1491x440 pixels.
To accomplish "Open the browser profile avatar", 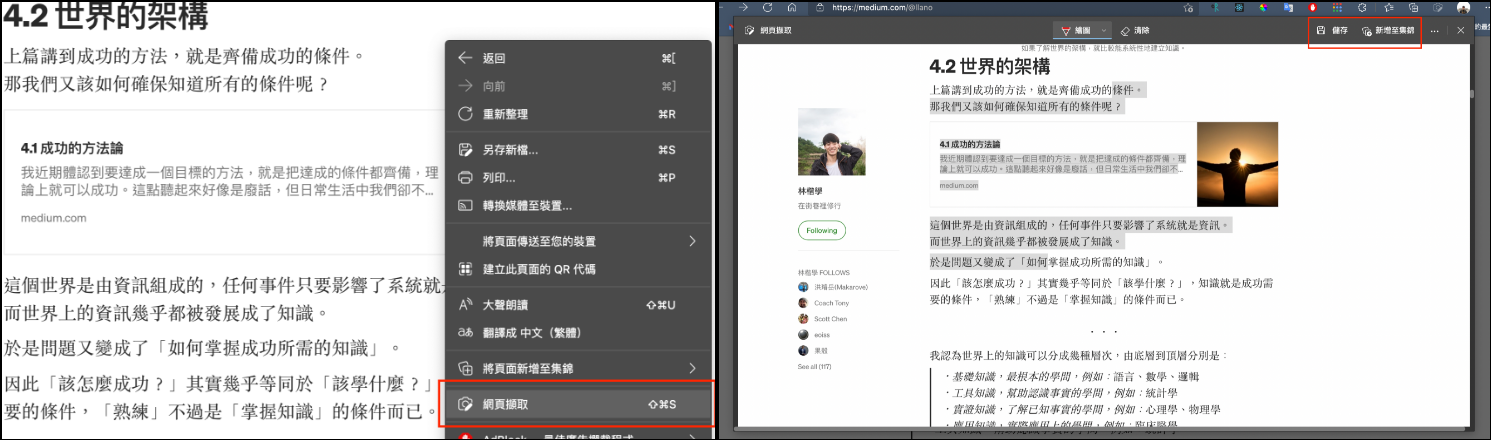I will (x=1463, y=7).
